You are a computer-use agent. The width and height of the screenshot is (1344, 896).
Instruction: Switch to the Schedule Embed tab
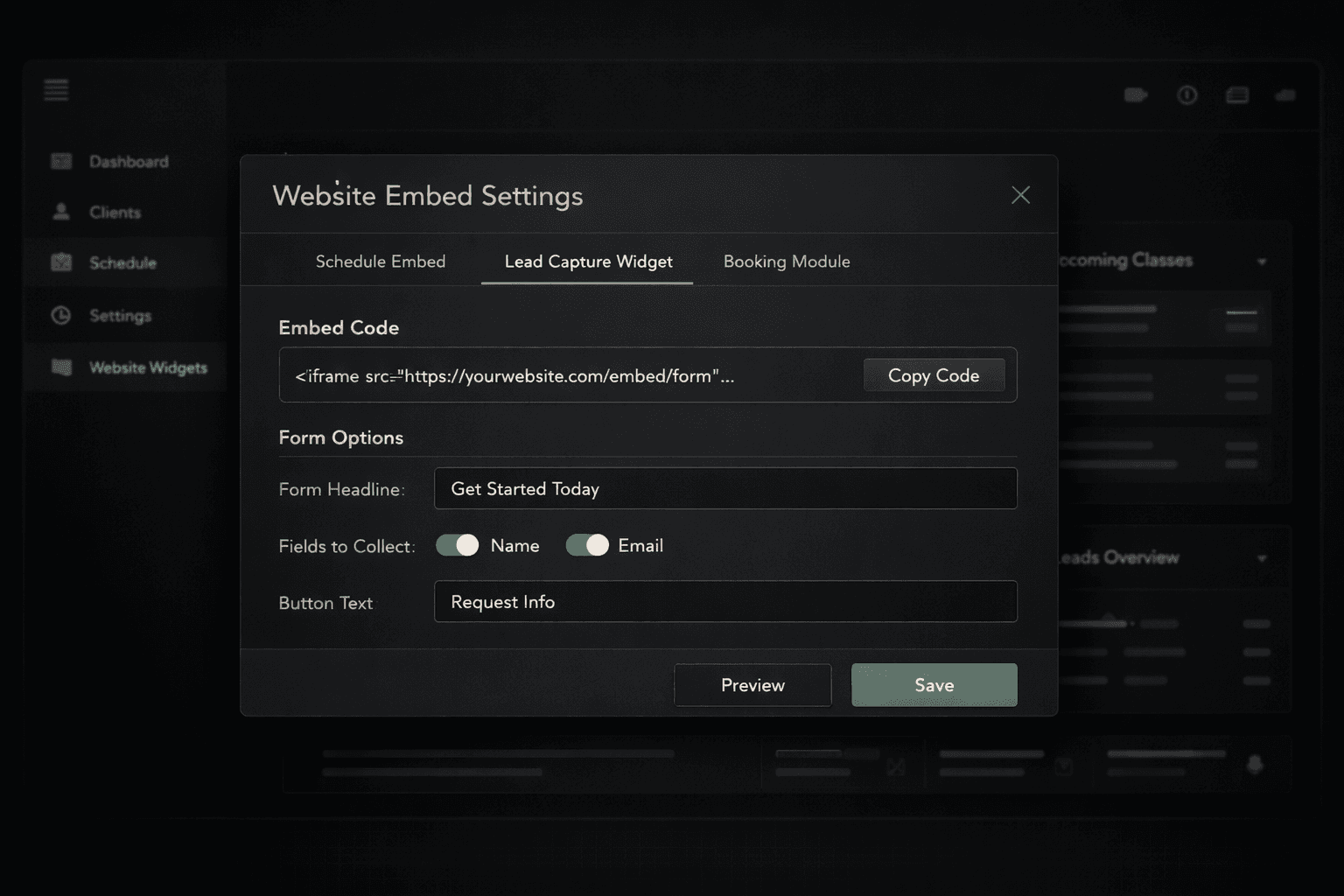coord(381,262)
